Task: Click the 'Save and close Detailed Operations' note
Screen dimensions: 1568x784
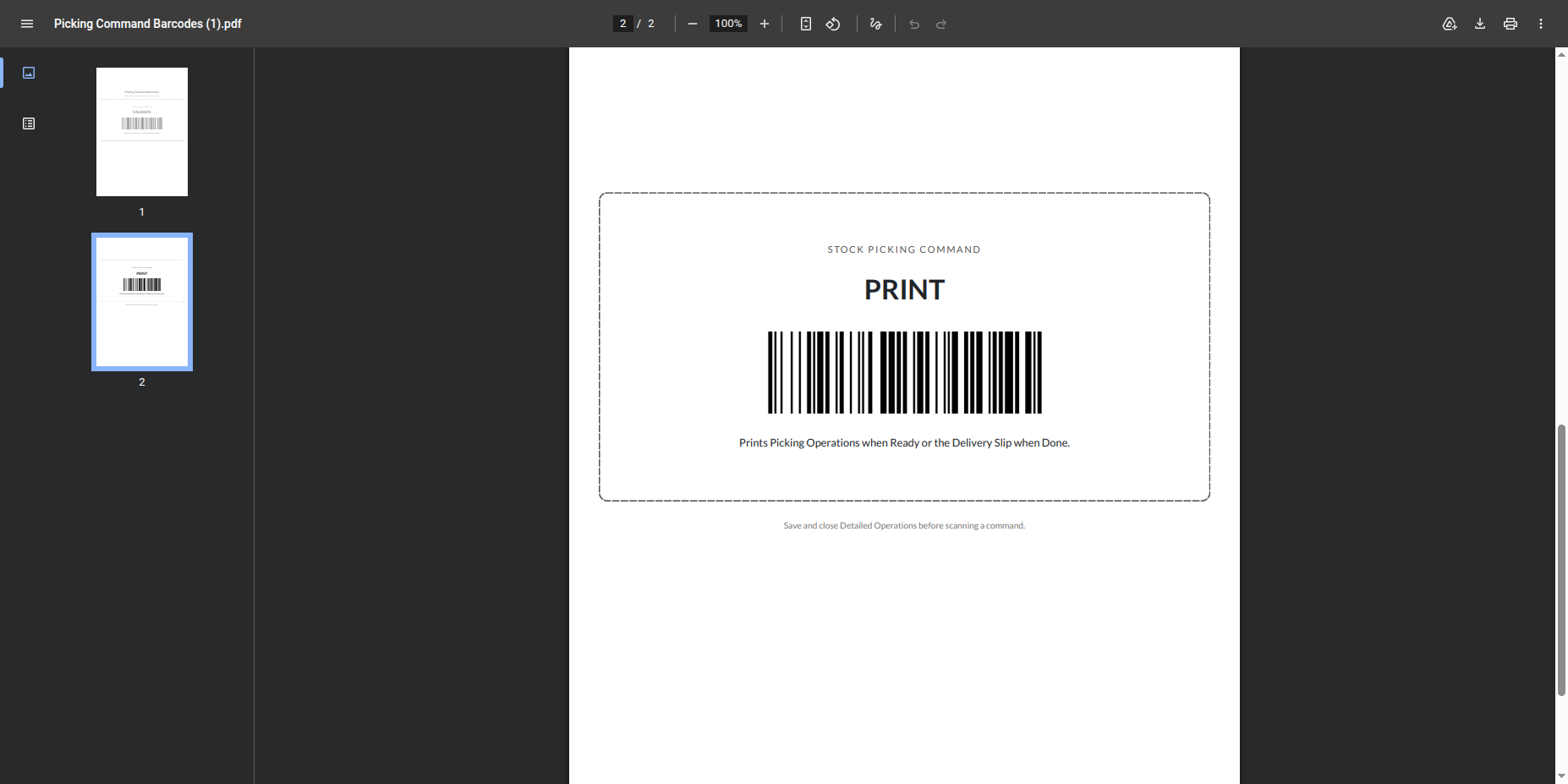Action: [904, 526]
